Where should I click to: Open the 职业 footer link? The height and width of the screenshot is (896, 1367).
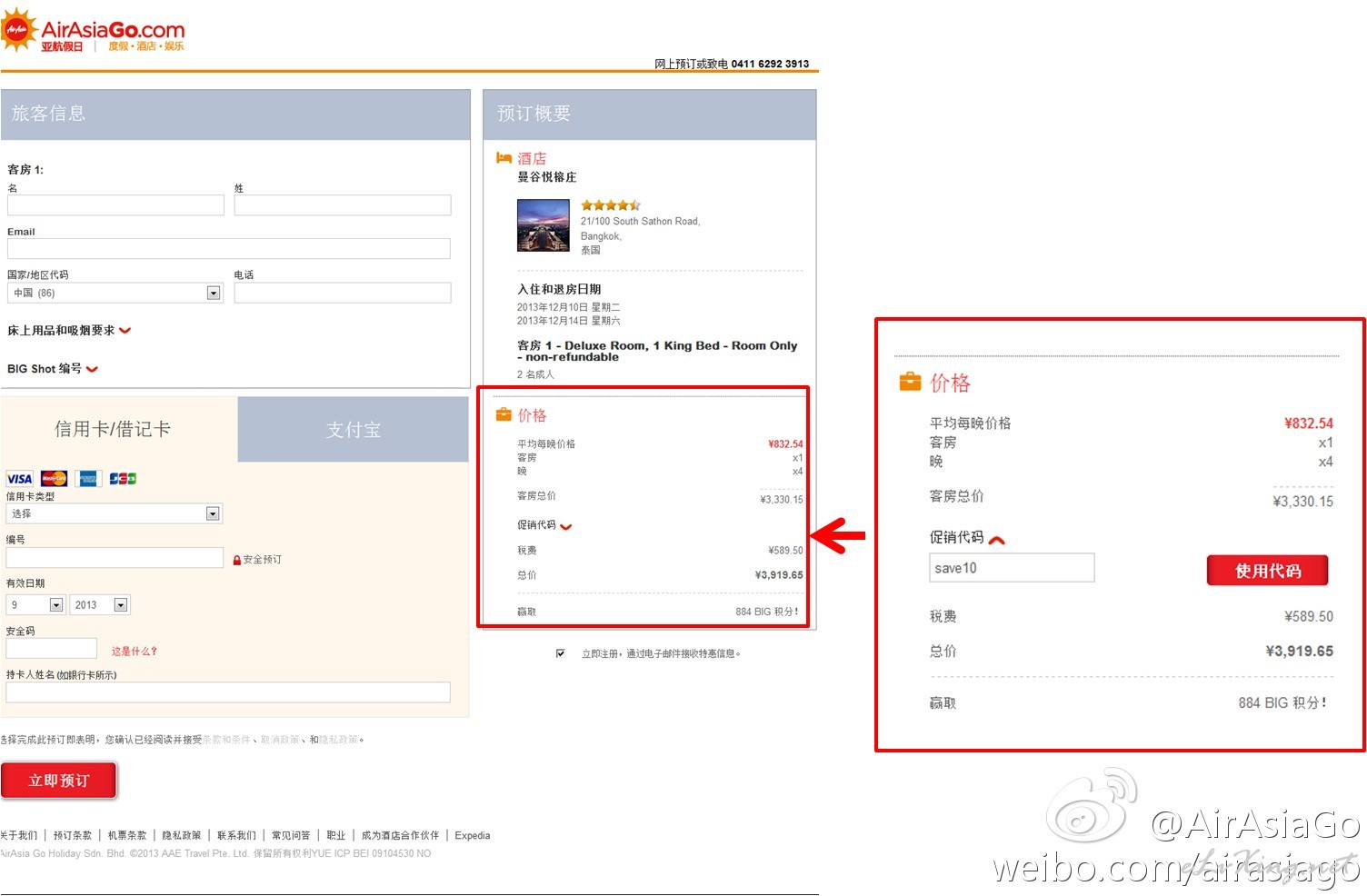[336, 835]
